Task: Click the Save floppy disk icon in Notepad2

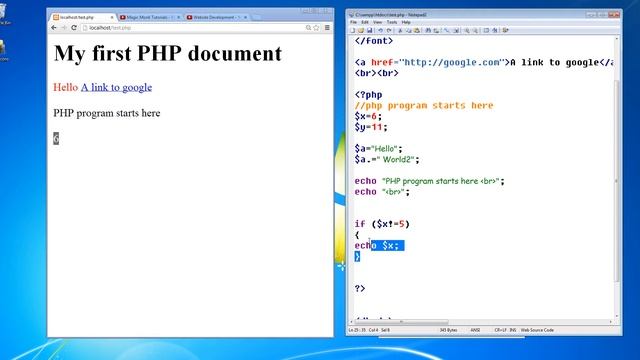Action: pyautogui.click(x=369, y=30)
